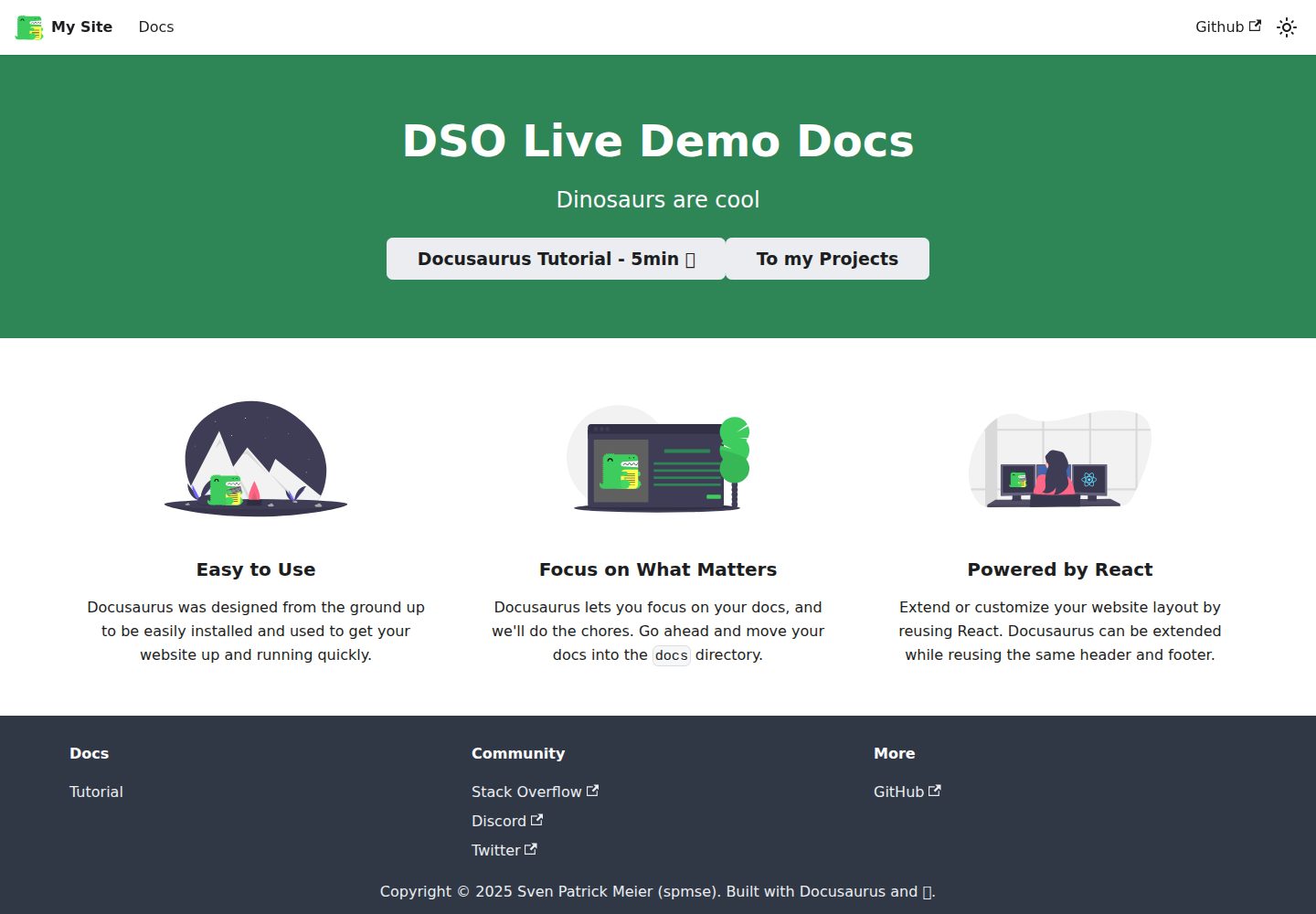
Task: Start the Docusaurus Tutorial - 5min button
Action: [556, 259]
